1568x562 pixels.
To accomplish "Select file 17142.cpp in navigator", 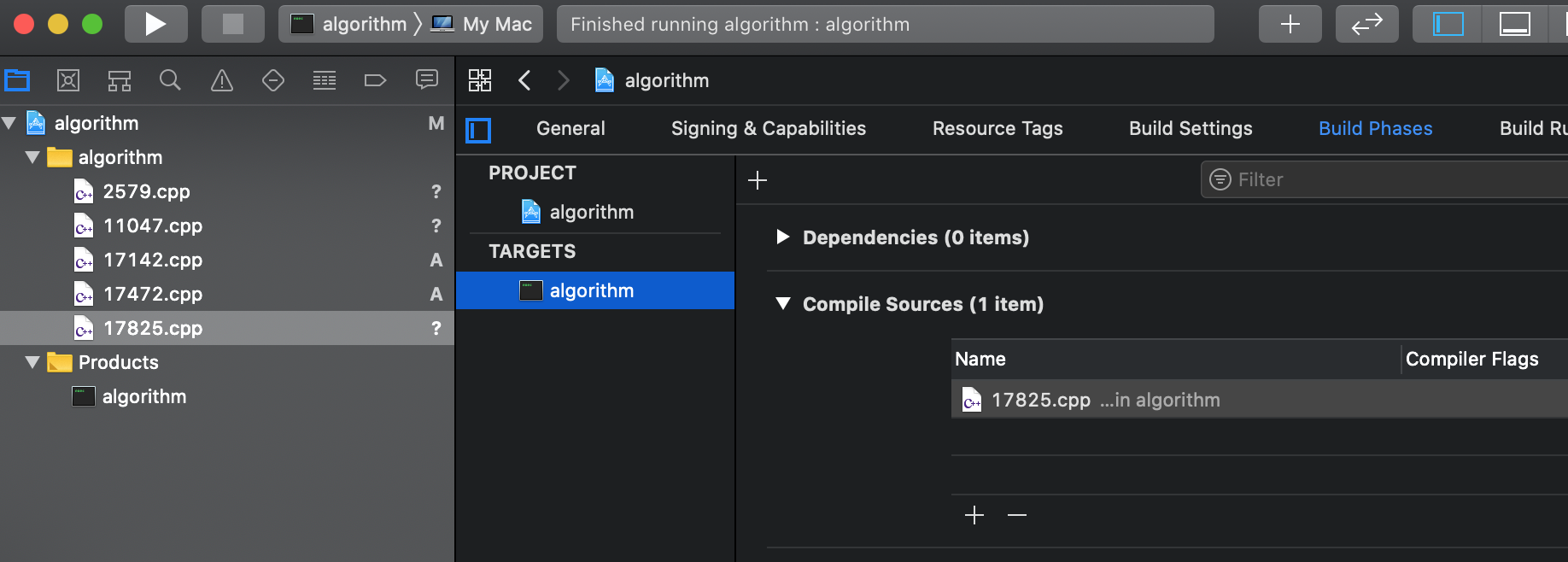I will tap(227, 260).
